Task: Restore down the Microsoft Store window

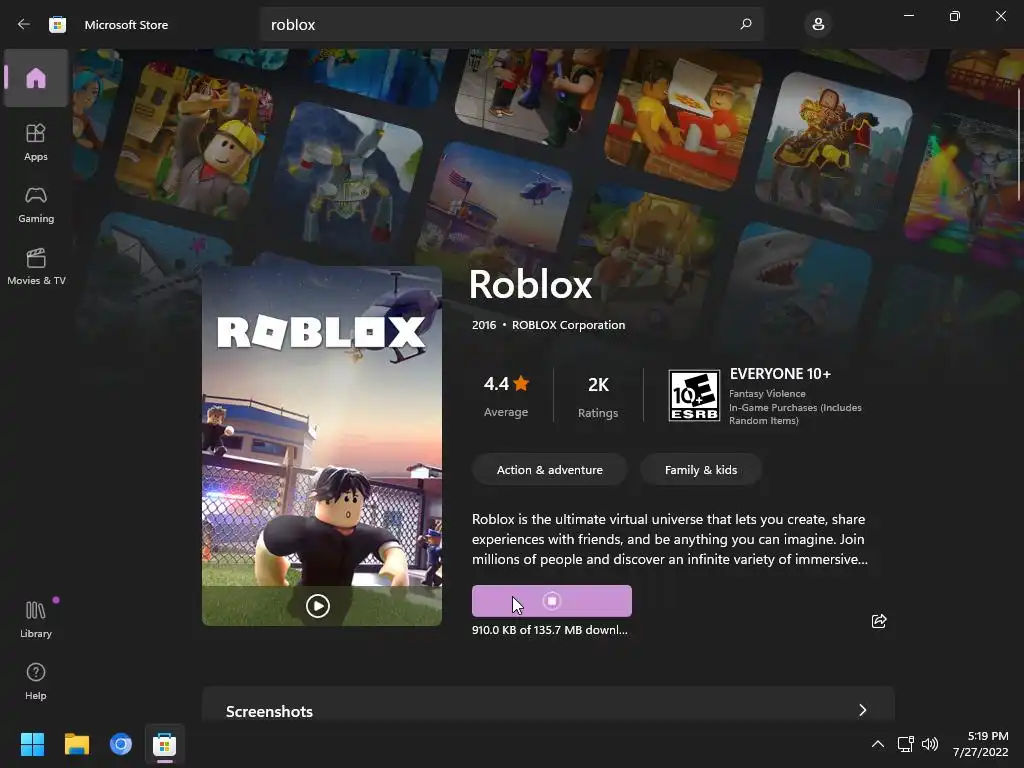Action: pos(954,16)
